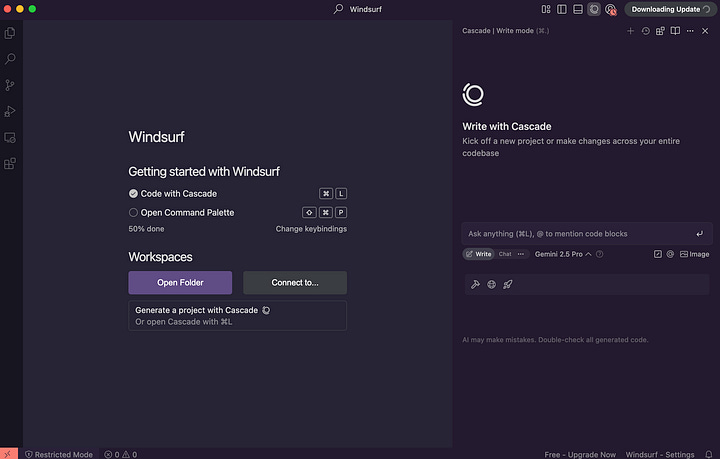Open Windsurf - Settings in status bar

pos(660,454)
